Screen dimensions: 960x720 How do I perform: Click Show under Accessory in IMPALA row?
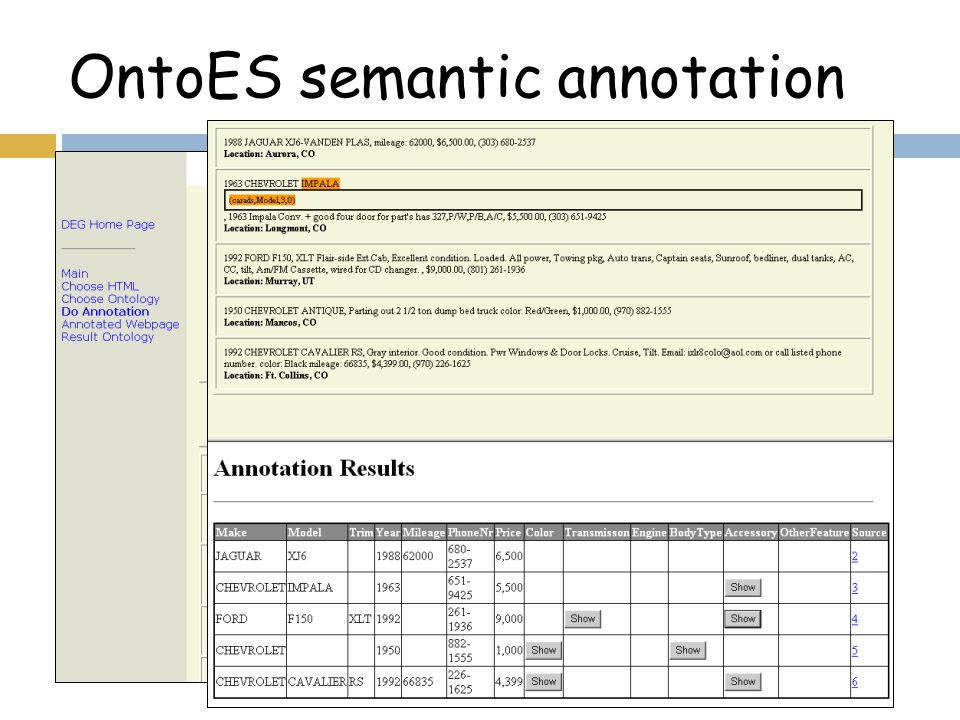(x=743, y=588)
